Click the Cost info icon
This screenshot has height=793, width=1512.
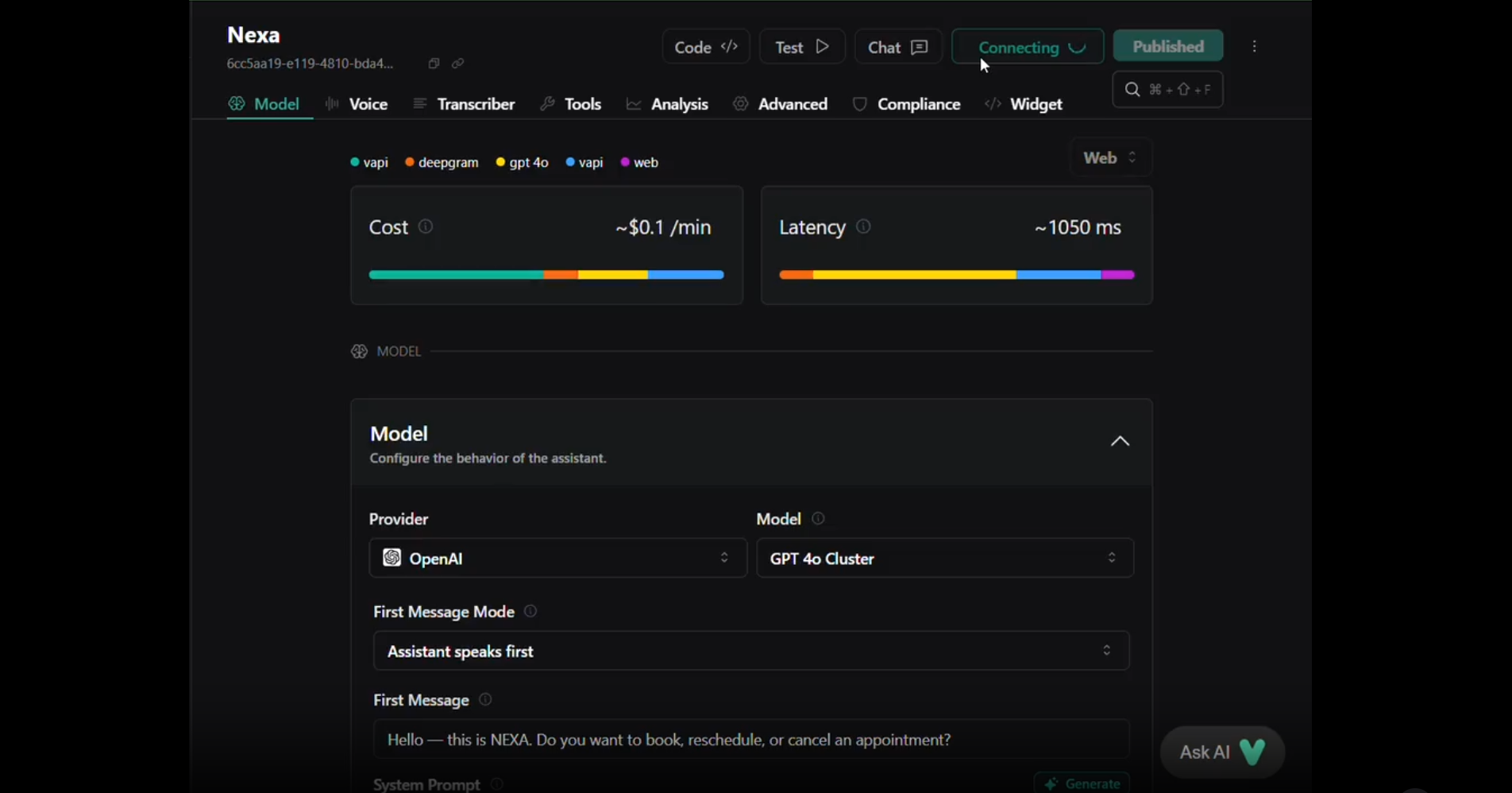[426, 227]
